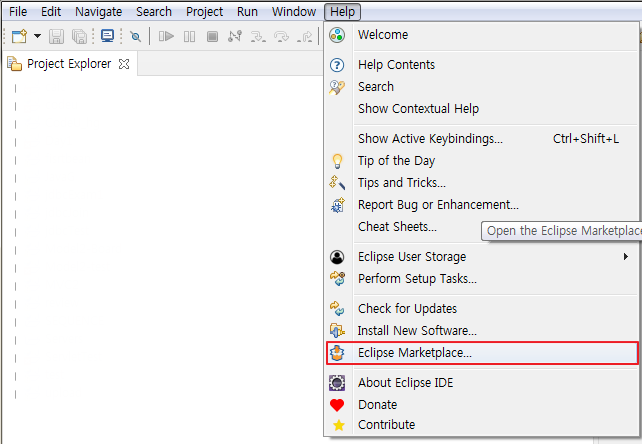Choose Welcome from the Help menu
This screenshot has width=642, height=444.
[x=482, y=35]
